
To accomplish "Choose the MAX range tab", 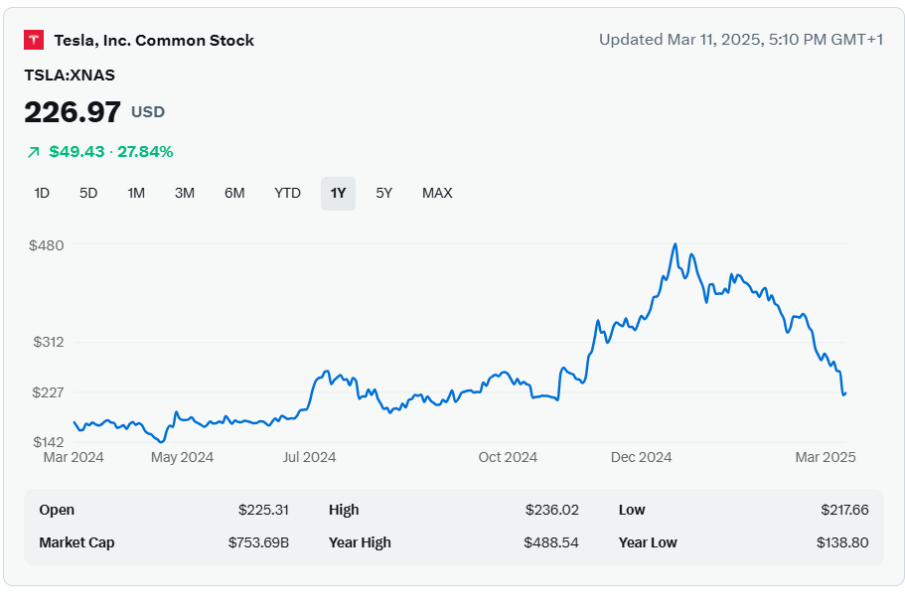I will click(437, 193).
